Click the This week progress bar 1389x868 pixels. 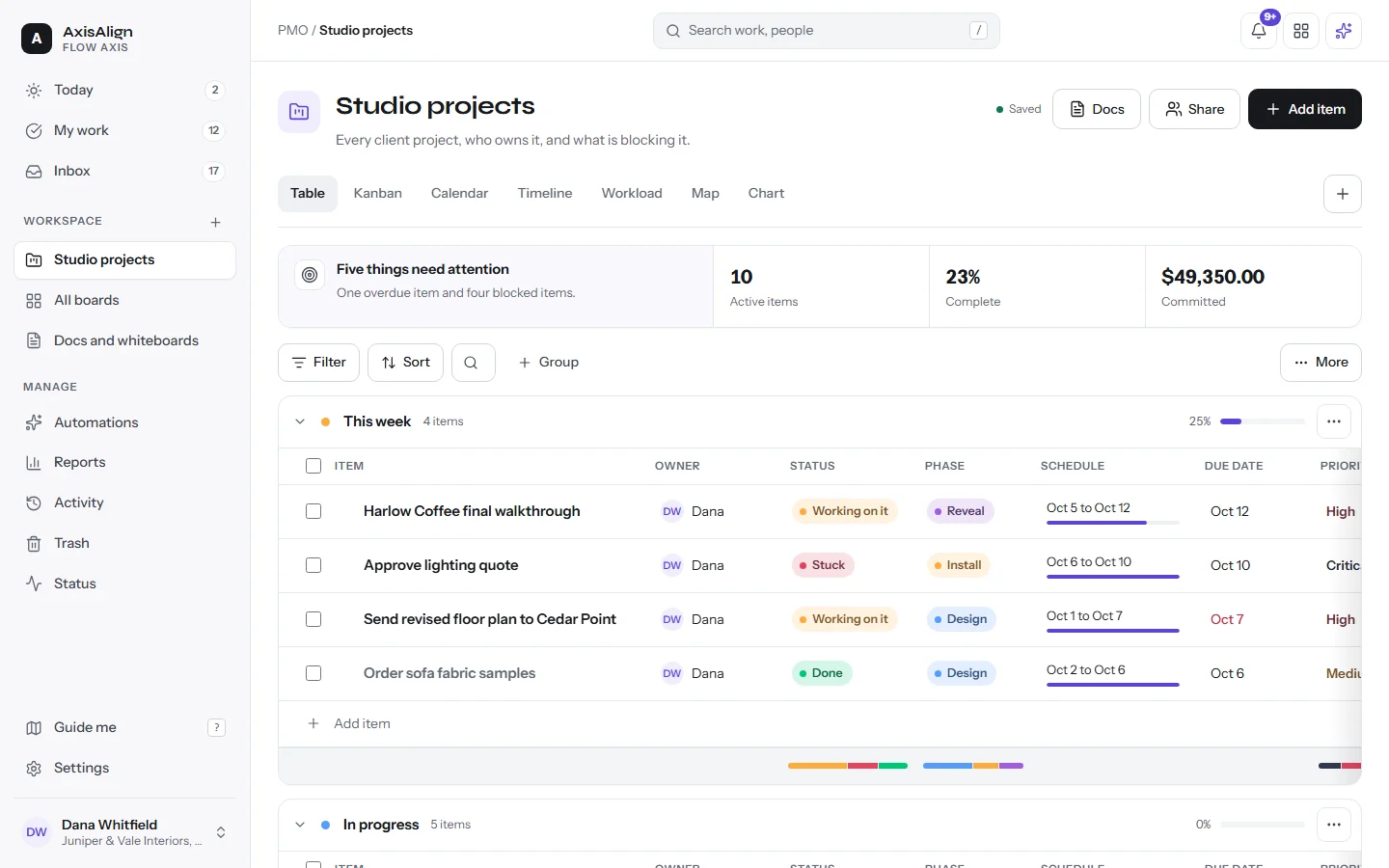point(1263,421)
